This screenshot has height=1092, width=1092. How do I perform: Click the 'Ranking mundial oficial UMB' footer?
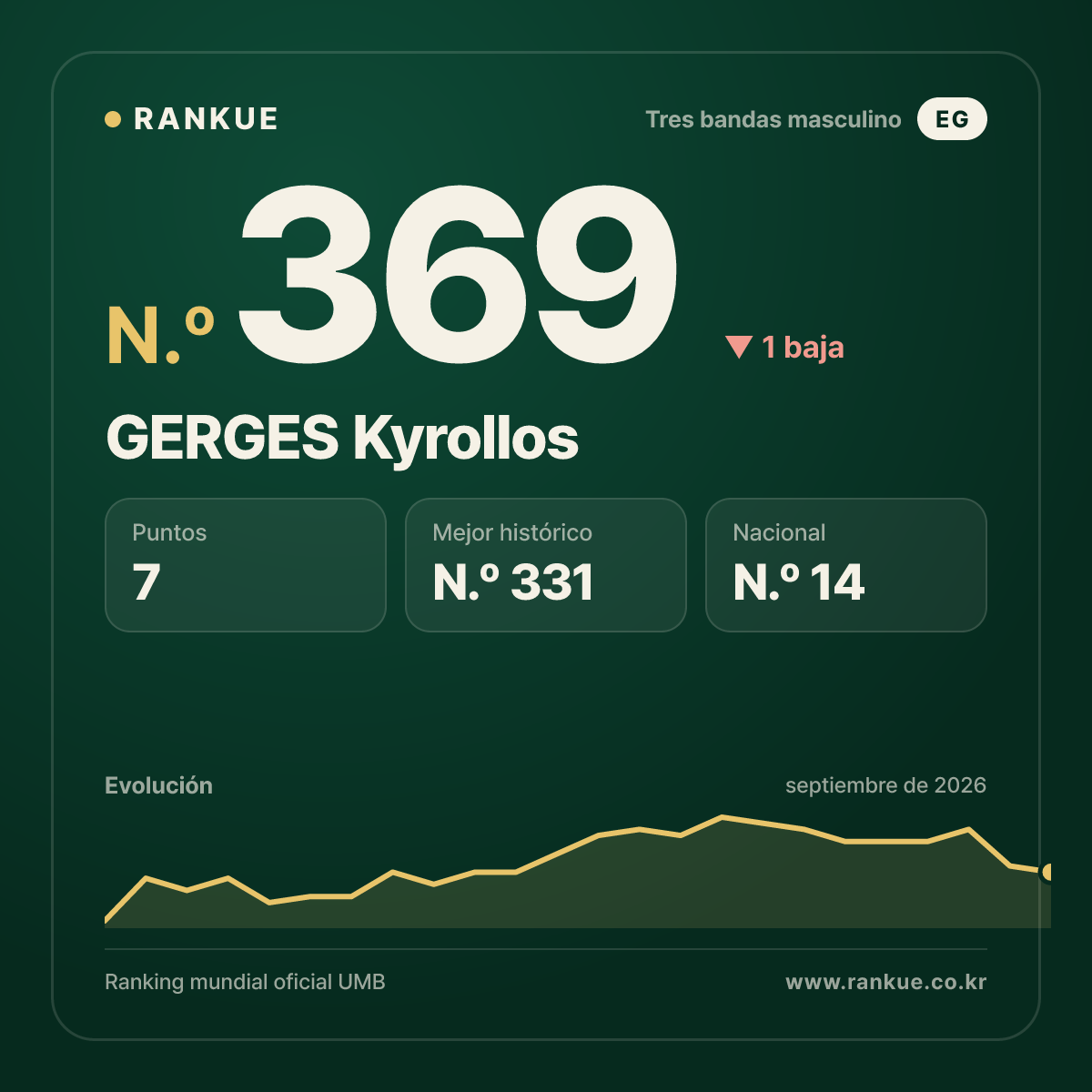pyautogui.click(x=245, y=982)
